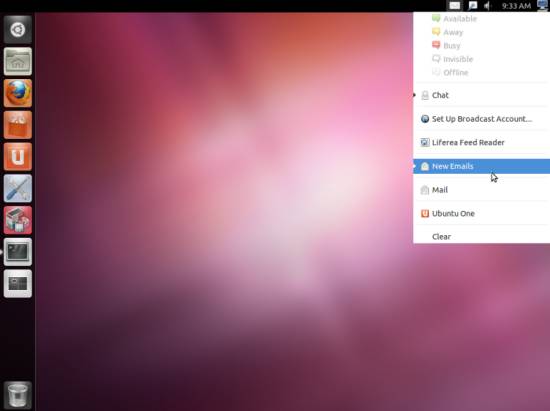Set status to Away

point(481,32)
